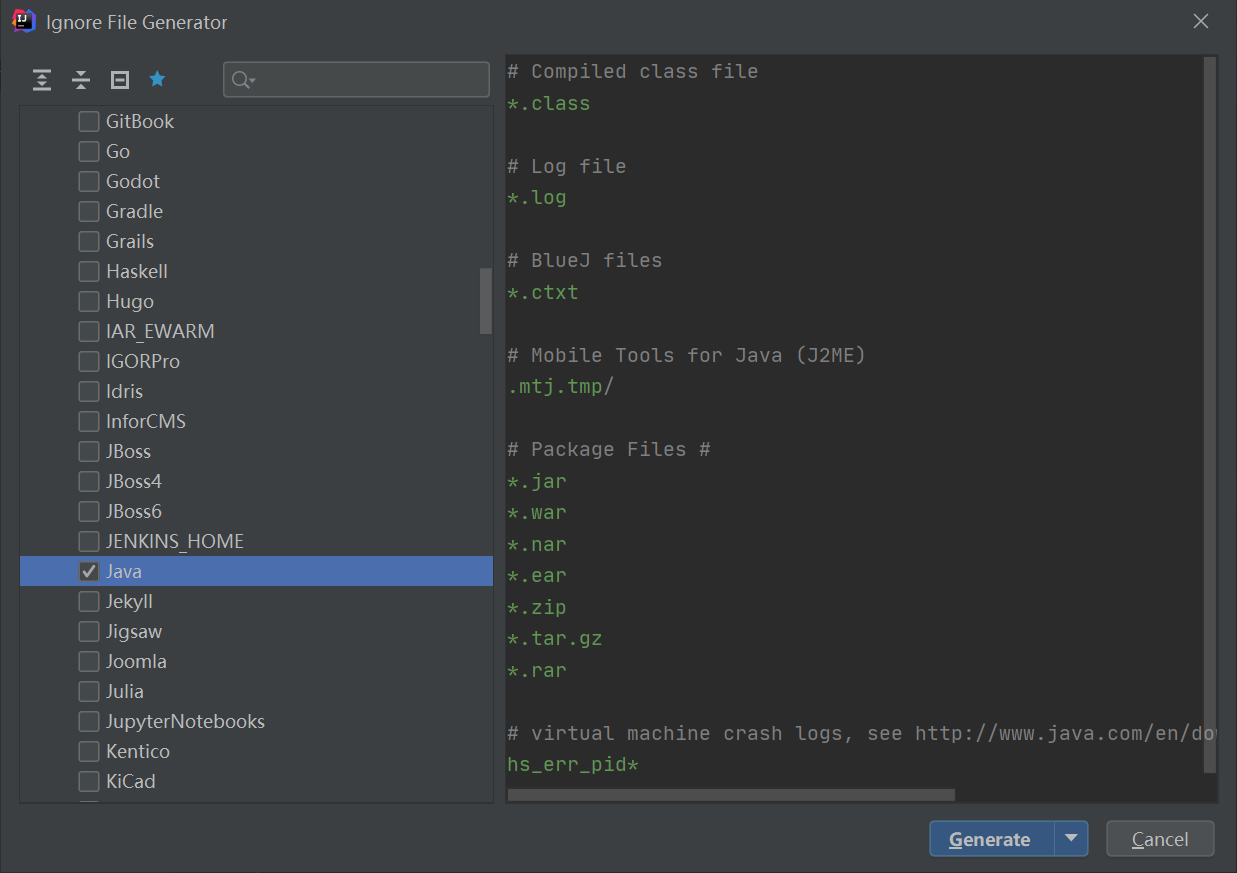This screenshot has height=873, width=1237.
Task: Tick the Hugo template checkbox
Action: (x=89, y=301)
